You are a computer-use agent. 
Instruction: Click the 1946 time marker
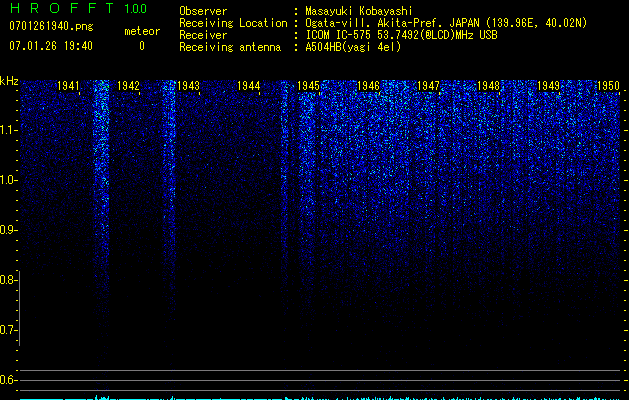(x=368, y=86)
